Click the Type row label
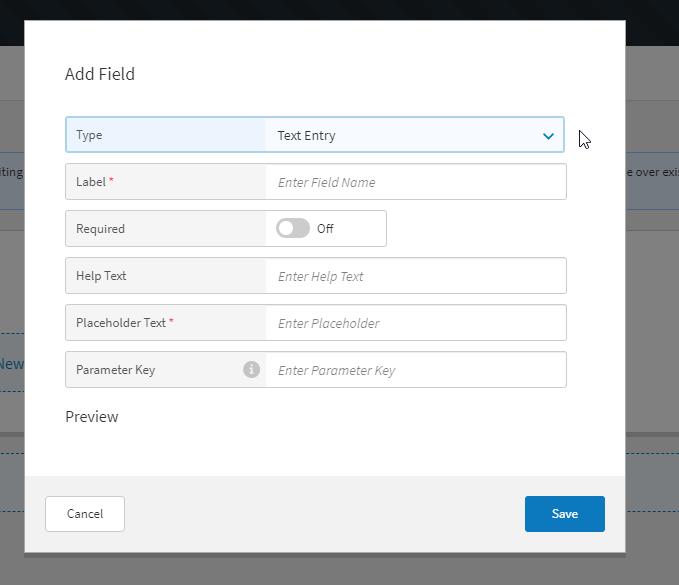 pos(89,136)
